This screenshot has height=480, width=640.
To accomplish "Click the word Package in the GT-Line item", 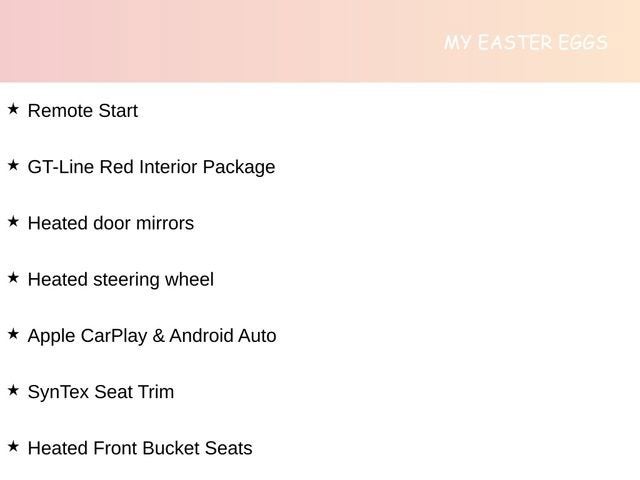I will (239, 167).
